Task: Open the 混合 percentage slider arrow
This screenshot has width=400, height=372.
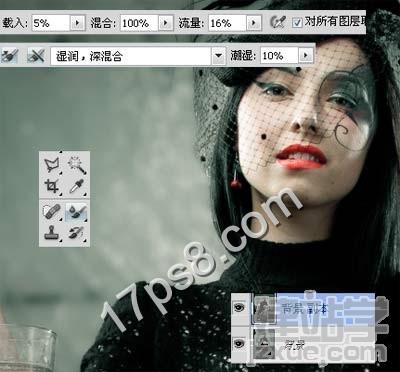Action: coord(166,23)
